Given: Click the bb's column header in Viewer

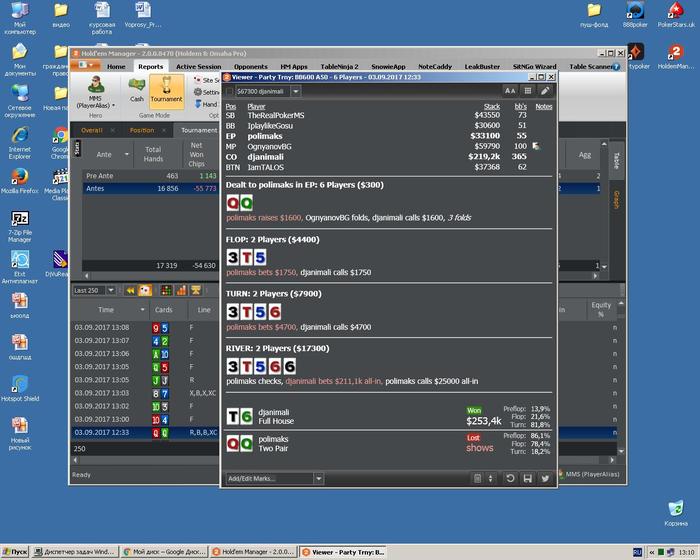Looking at the screenshot, I should [x=520, y=107].
